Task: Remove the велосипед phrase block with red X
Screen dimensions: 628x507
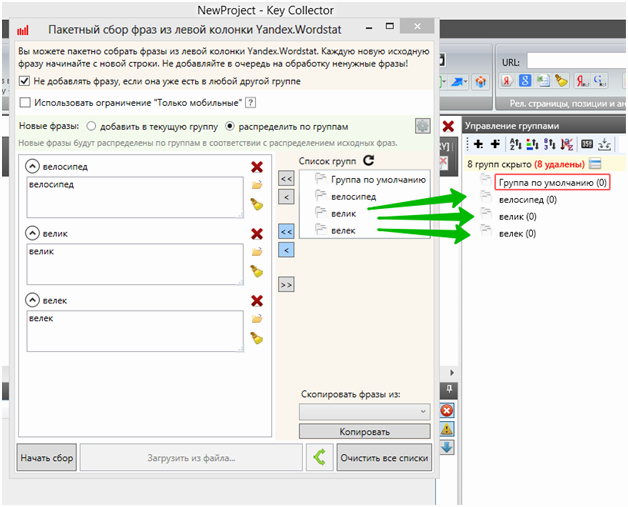Action: point(257,167)
